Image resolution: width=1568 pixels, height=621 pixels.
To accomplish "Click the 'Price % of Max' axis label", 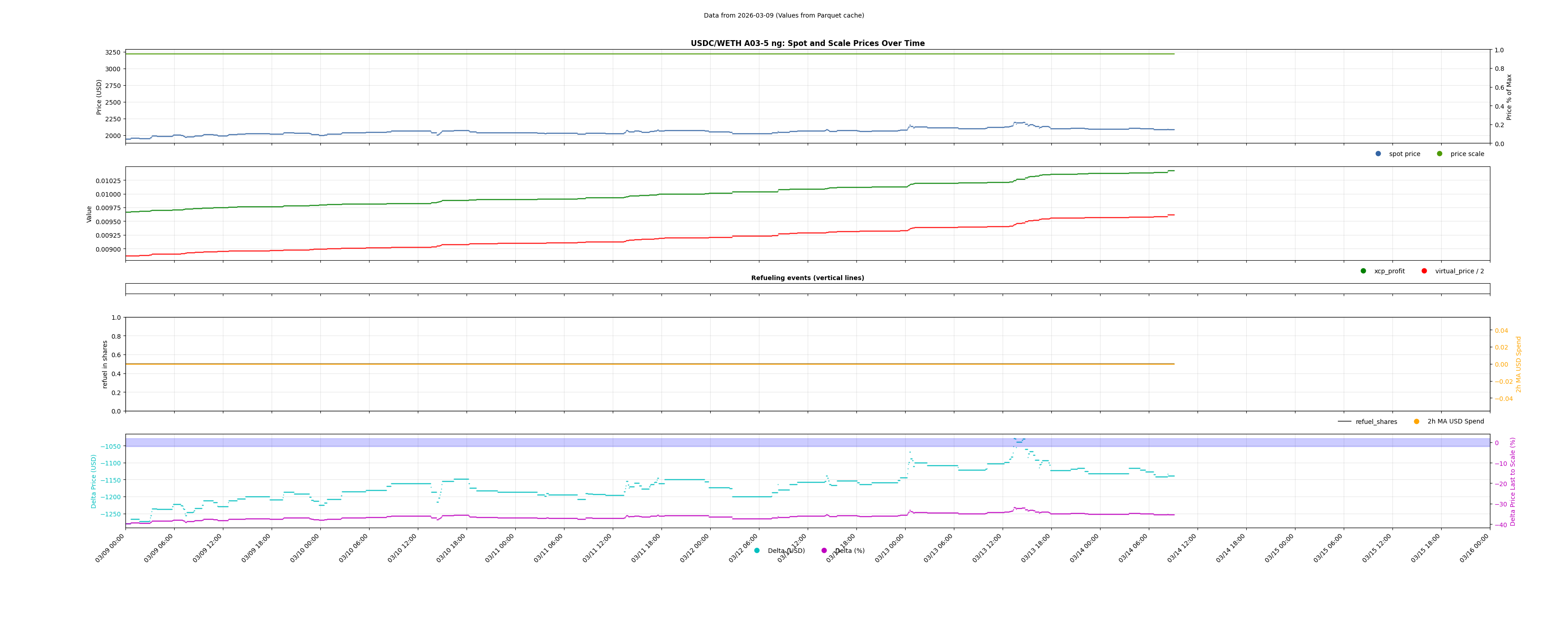I will pos(1509,97).
